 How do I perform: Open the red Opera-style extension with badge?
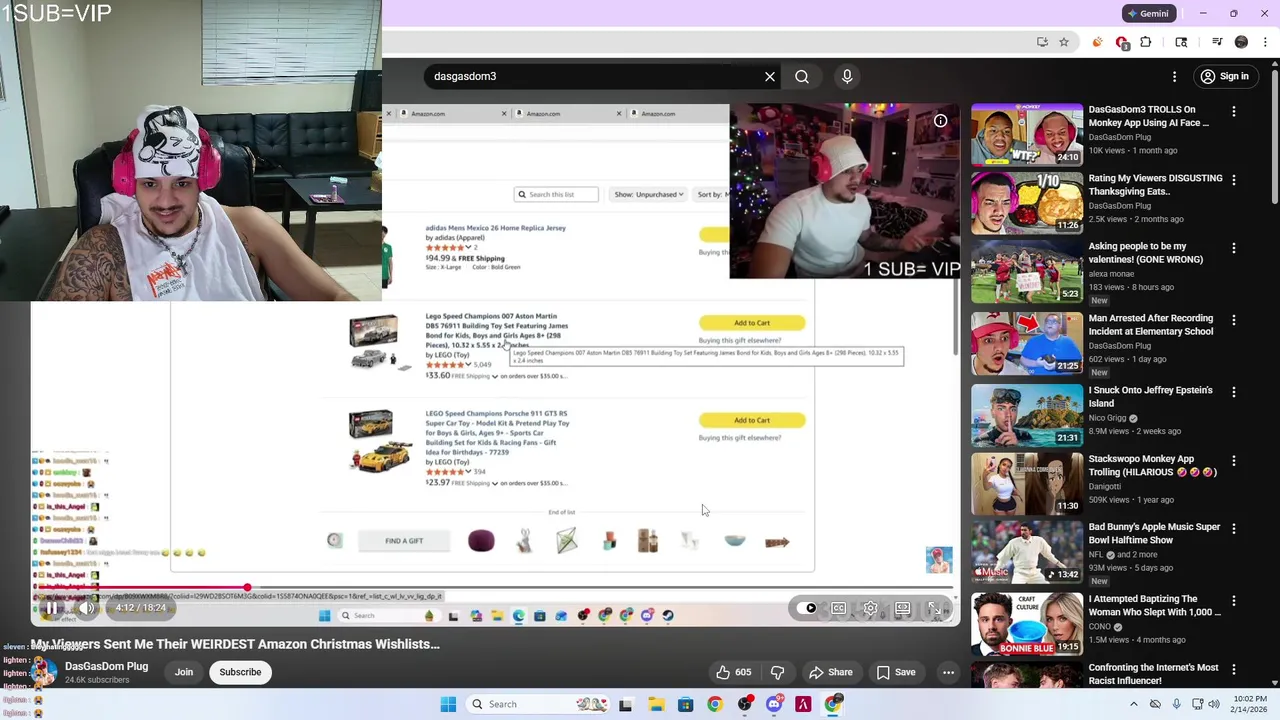[x=1122, y=42]
